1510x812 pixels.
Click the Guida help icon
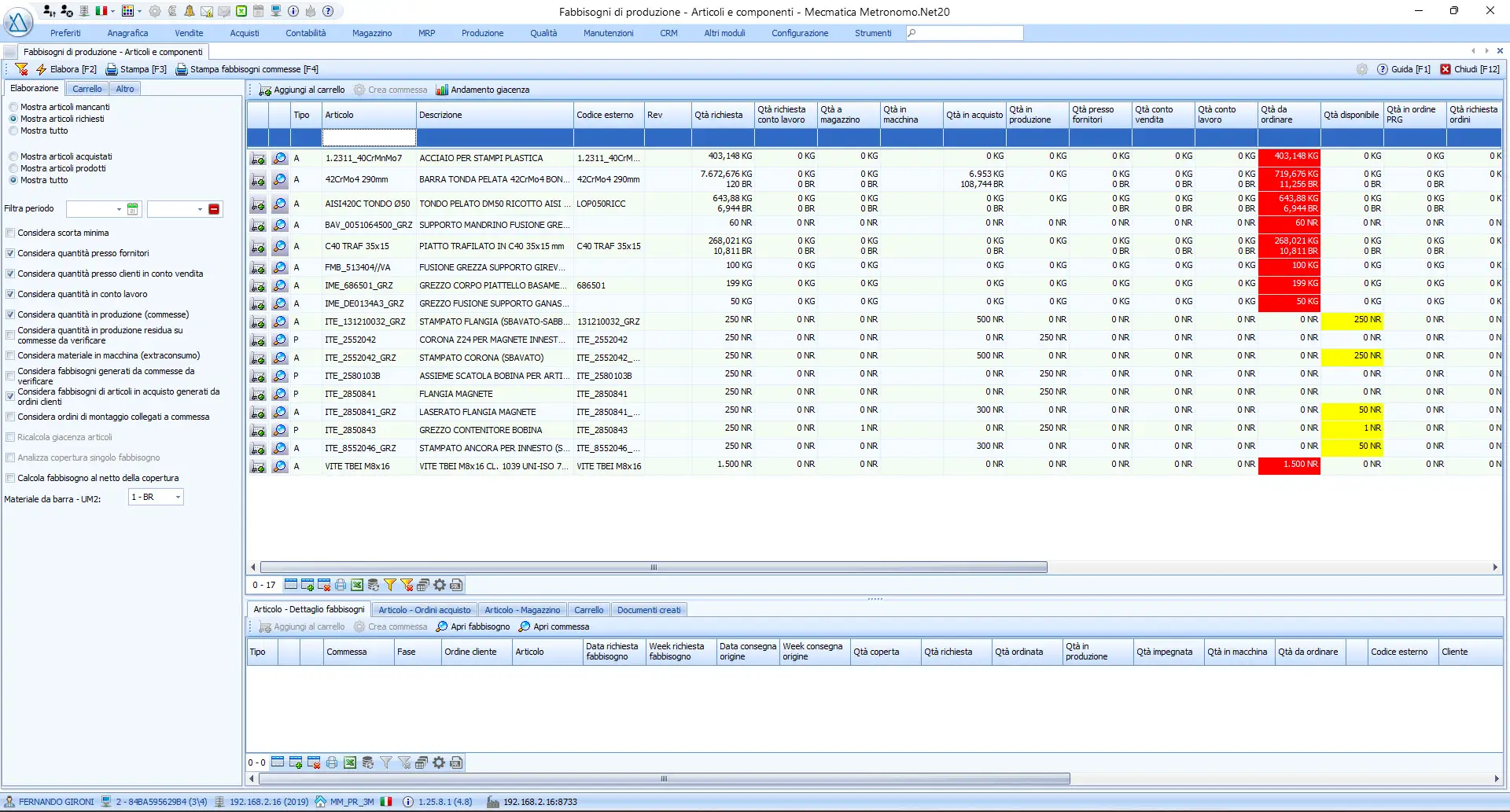coord(1383,69)
